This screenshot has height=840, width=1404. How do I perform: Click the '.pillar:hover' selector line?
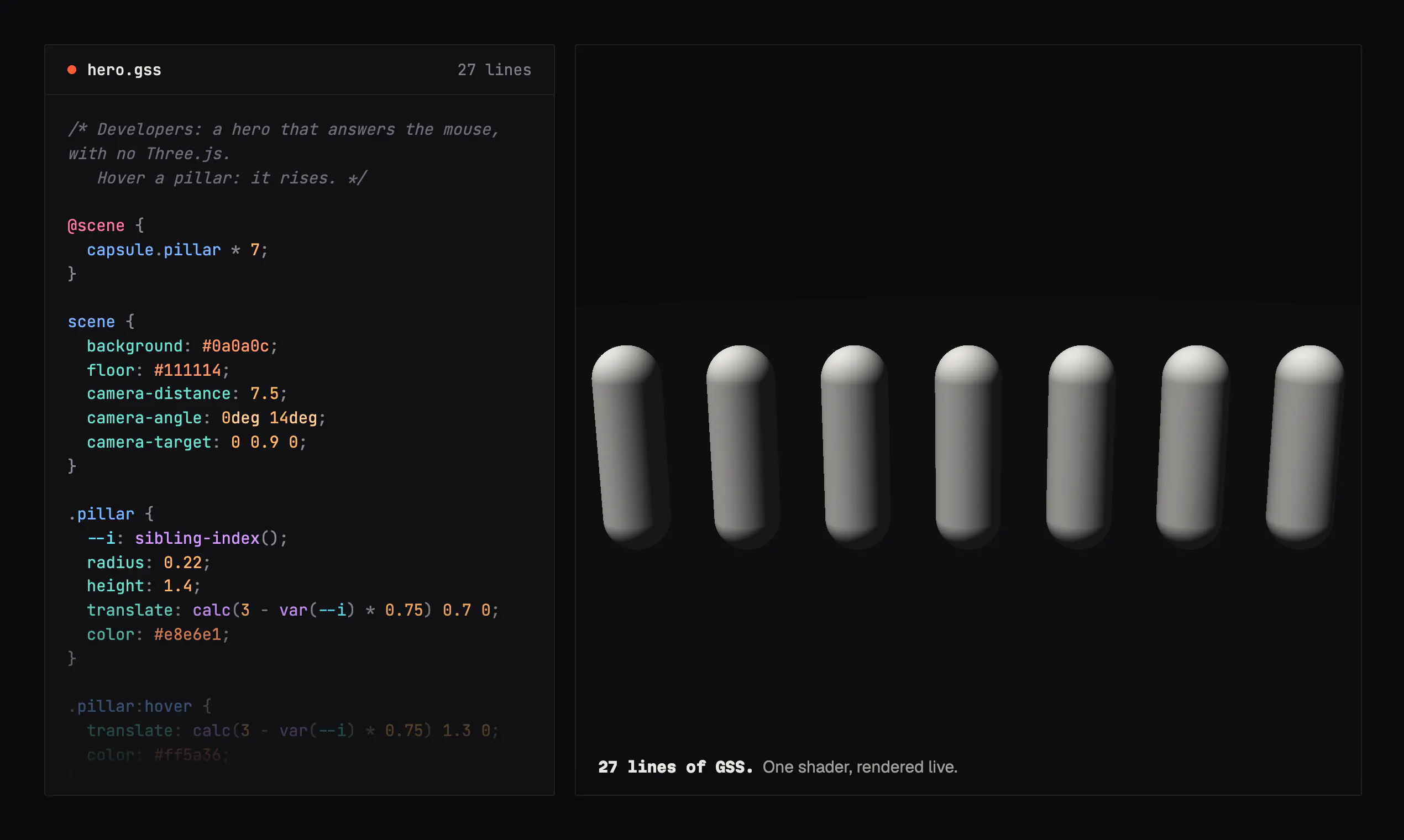click(x=139, y=706)
